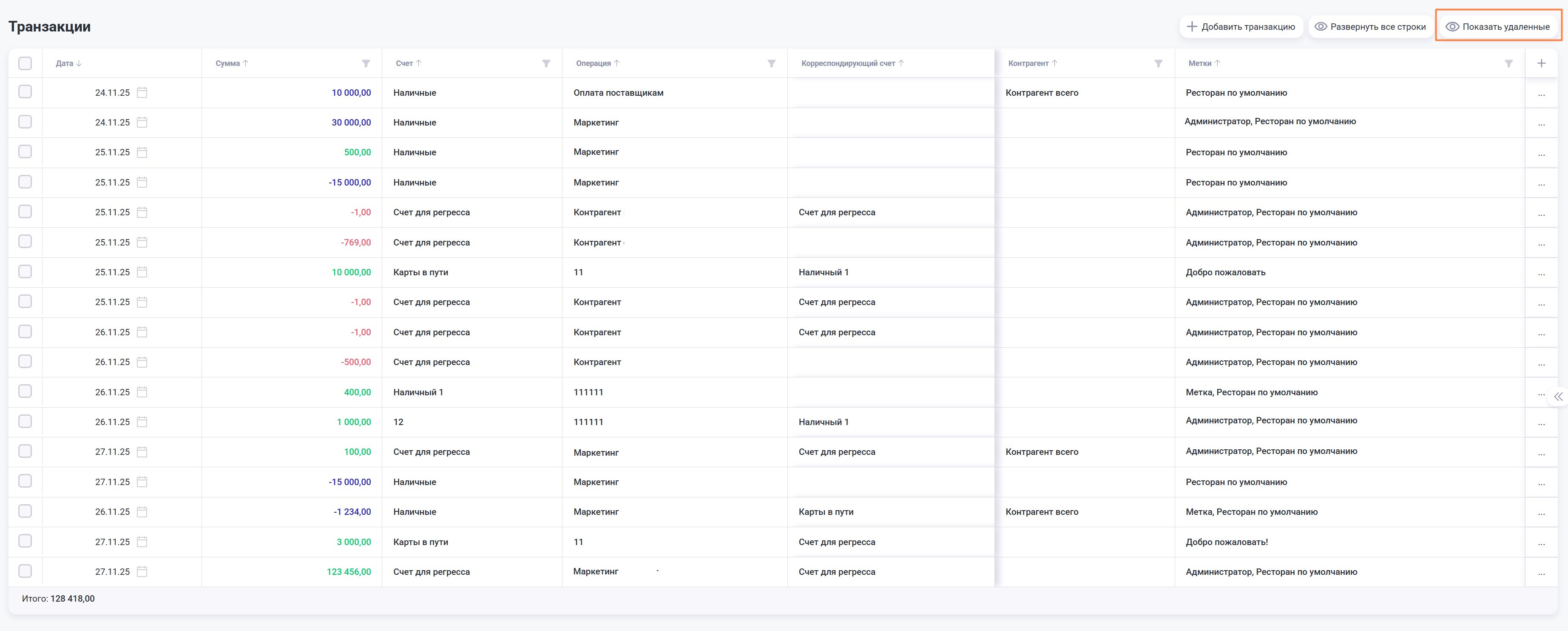Open three-dot menu for first row
The width and height of the screenshot is (1568, 631).
tap(1541, 94)
